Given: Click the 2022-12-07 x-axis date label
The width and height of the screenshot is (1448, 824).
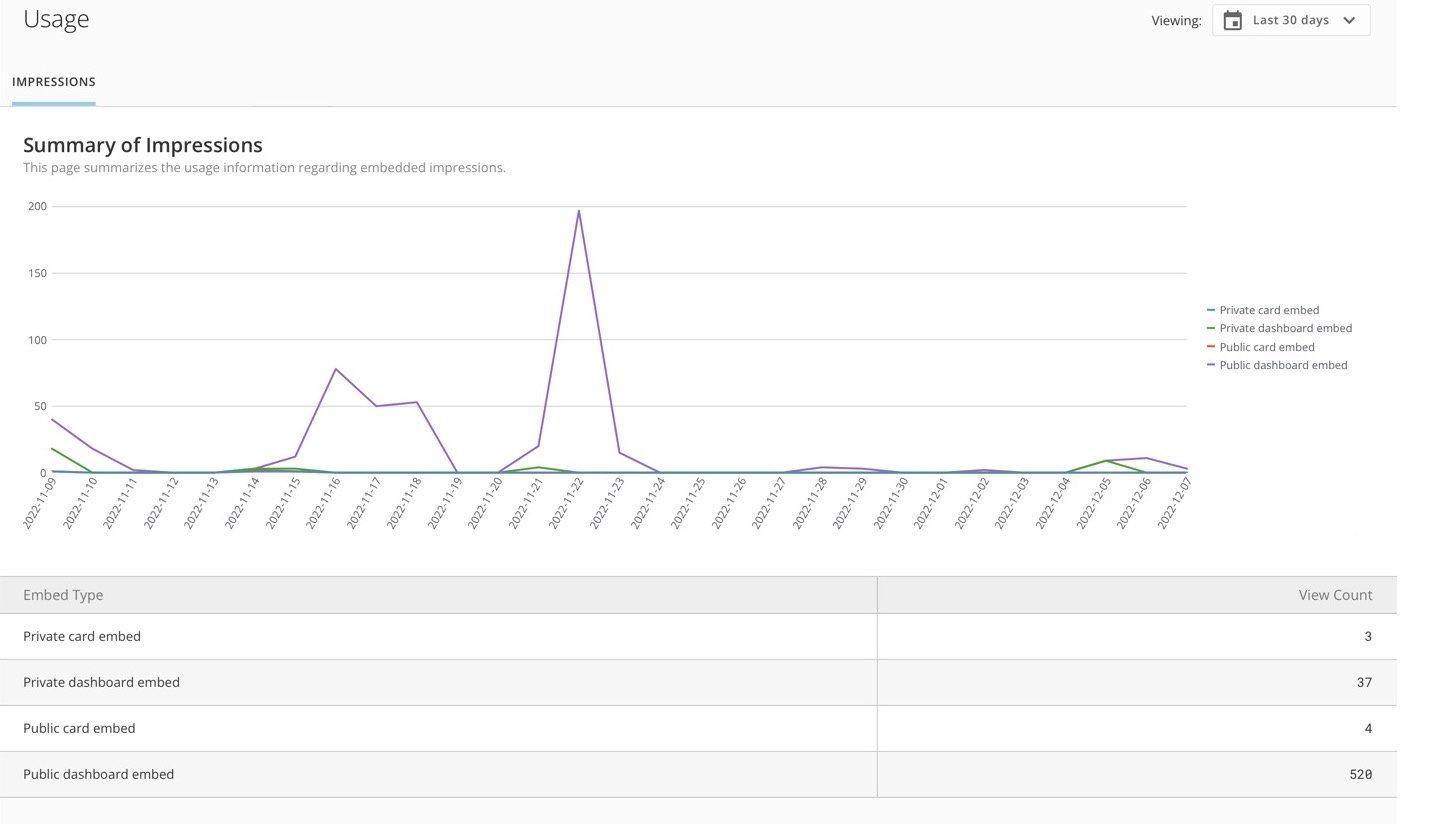Looking at the screenshot, I should point(1175,503).
